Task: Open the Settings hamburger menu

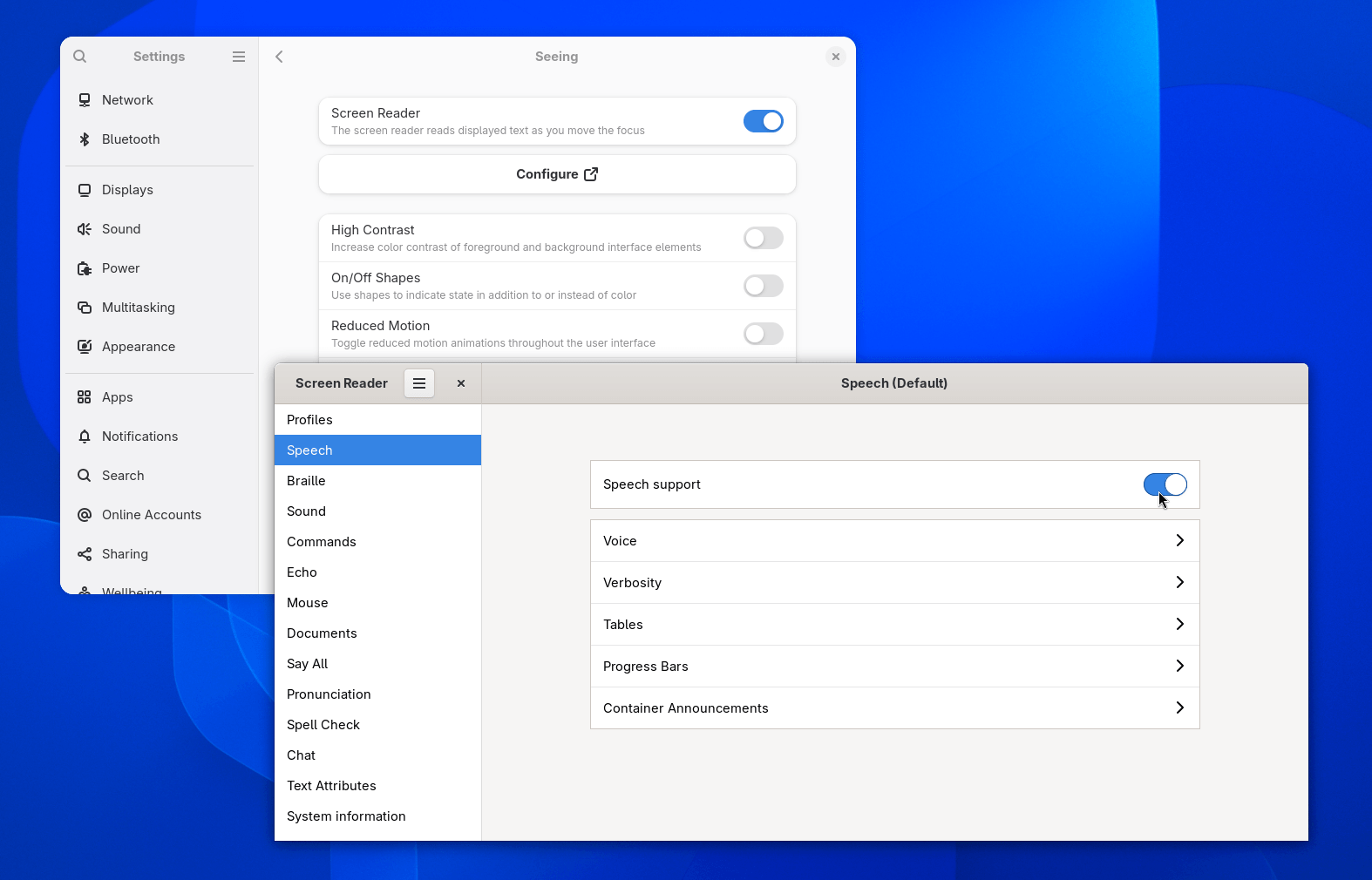Action: click(239, 57)
